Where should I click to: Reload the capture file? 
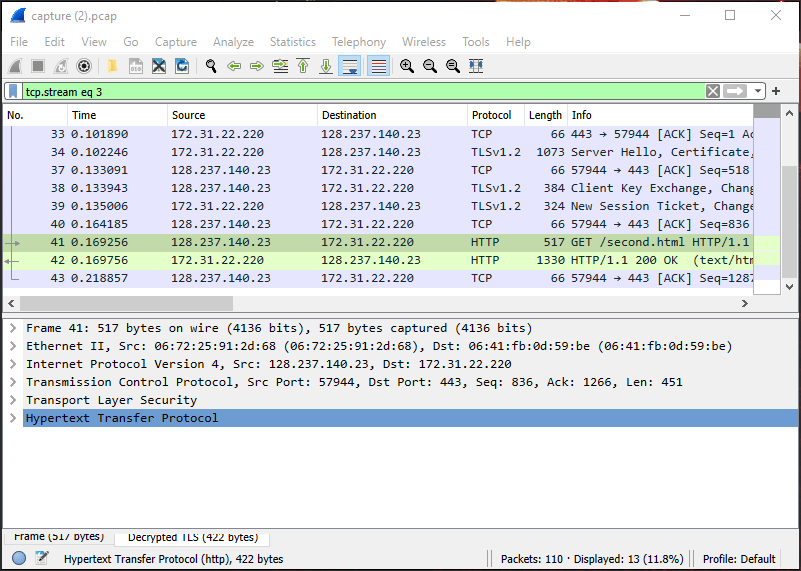182,66
